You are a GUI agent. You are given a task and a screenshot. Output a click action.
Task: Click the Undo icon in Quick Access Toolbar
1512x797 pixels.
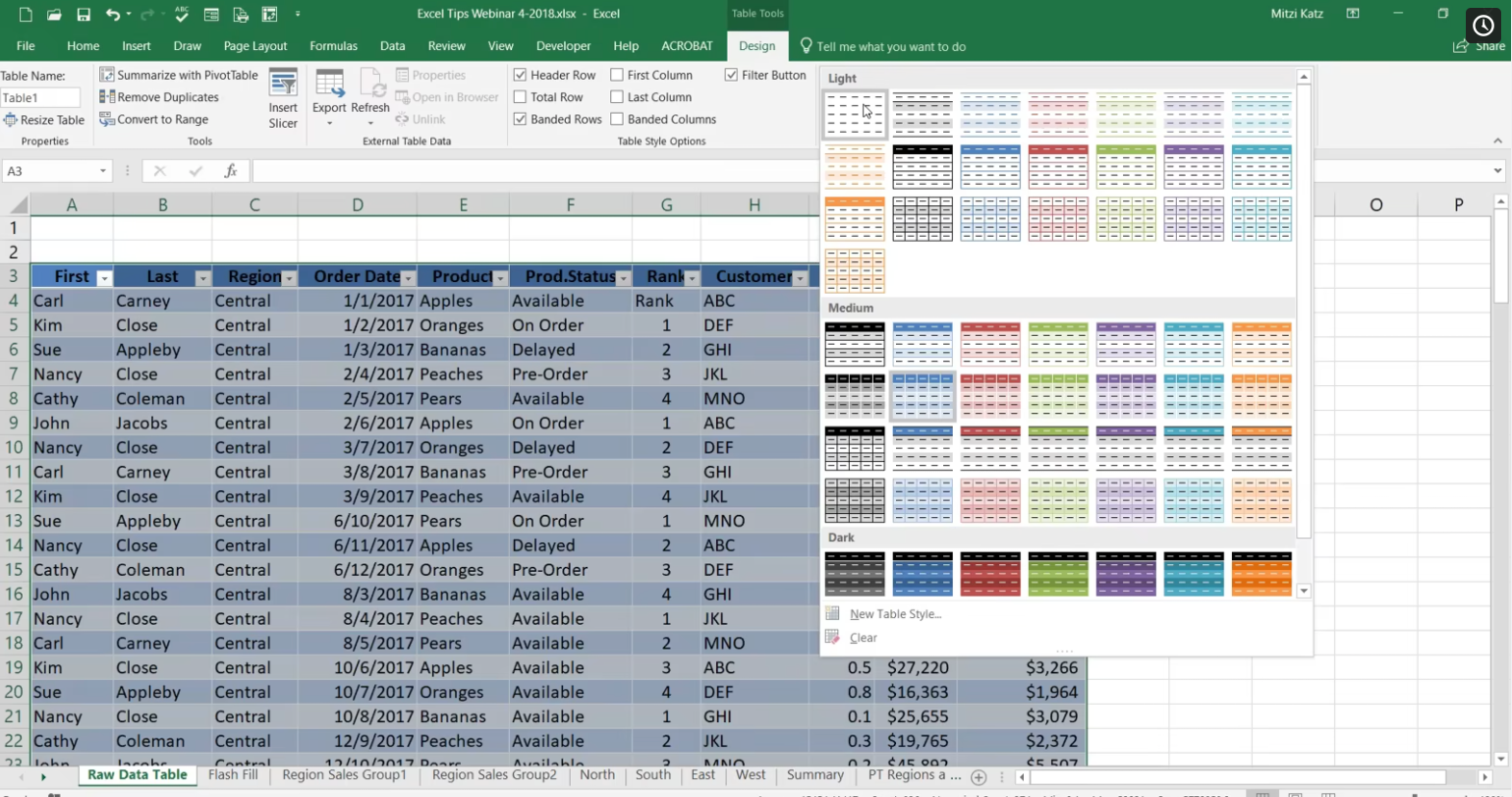[x=108, y=13]
